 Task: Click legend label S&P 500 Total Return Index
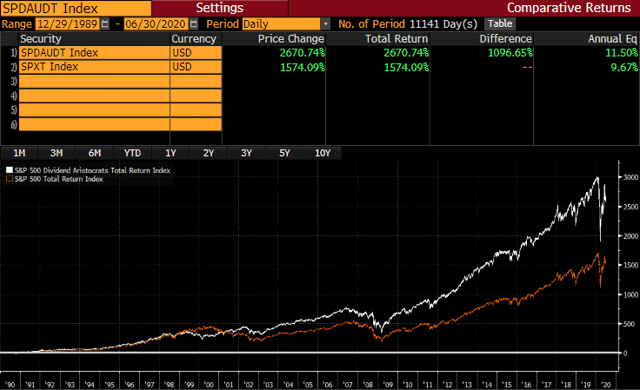tap(59, 179)
